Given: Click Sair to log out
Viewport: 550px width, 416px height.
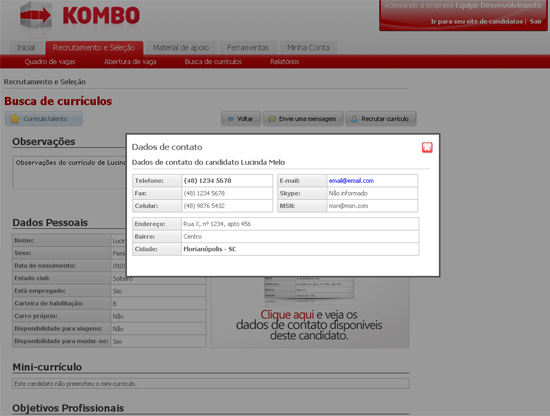Looking at the screenshot, I should point(536,21).
